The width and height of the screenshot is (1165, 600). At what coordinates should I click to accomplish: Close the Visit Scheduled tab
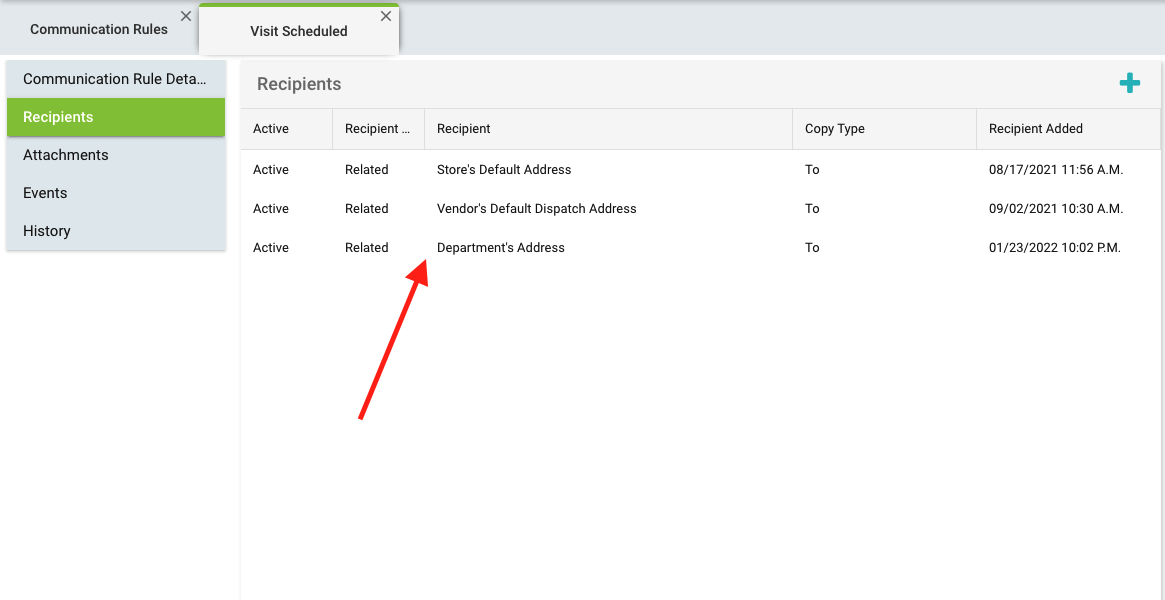click(x=386, y=16)
